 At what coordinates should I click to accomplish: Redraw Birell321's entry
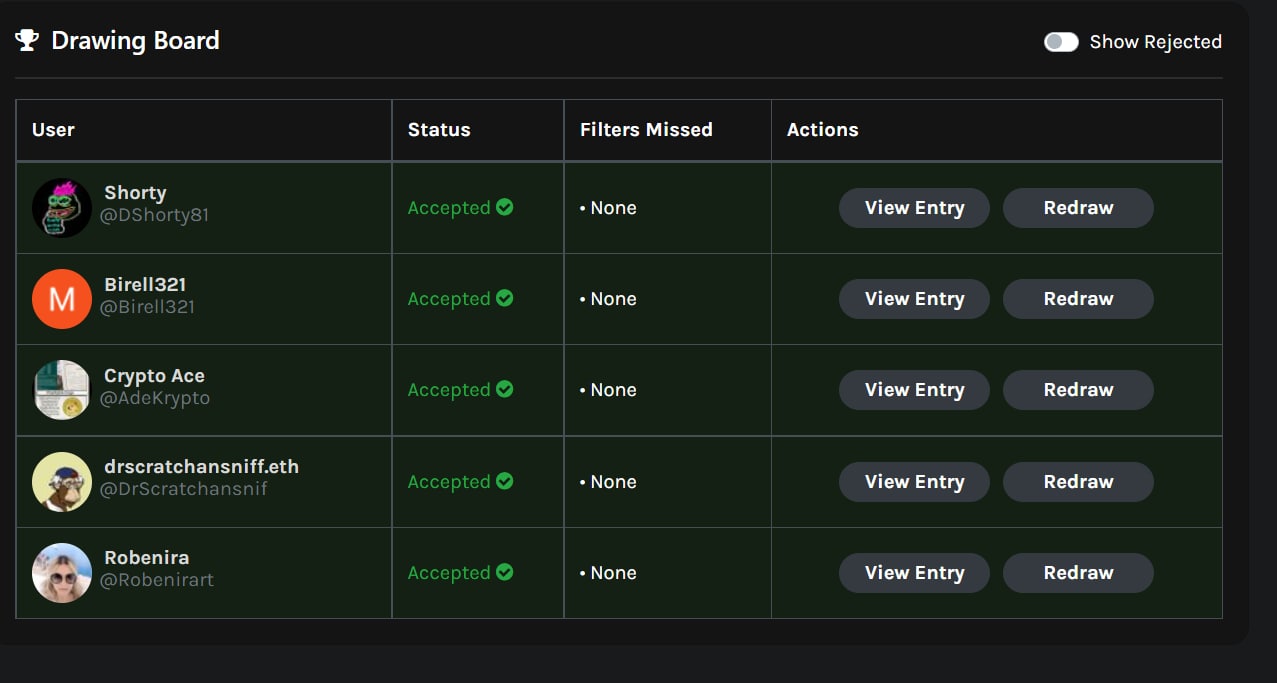pos(1078,299)
